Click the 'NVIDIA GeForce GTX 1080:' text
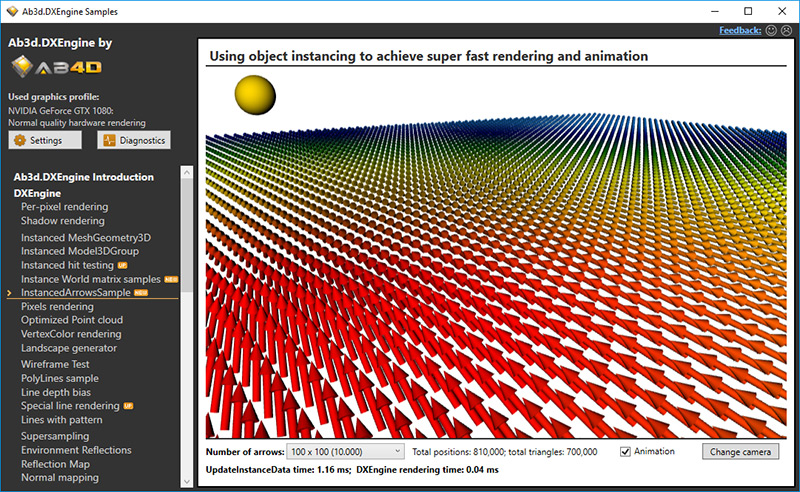The width and height of the screenshot is (800, 492). (x=61, y=111)
